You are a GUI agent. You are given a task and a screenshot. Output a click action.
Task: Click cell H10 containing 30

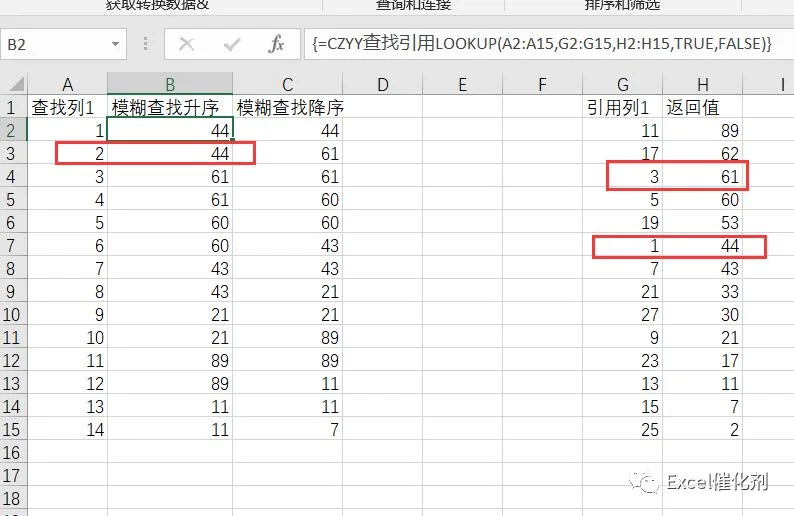(702, 314)
